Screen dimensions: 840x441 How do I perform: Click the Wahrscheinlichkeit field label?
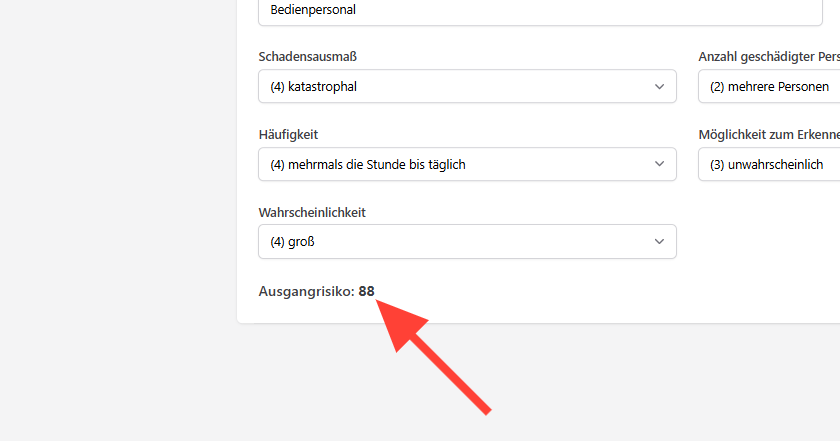[312, 213]
